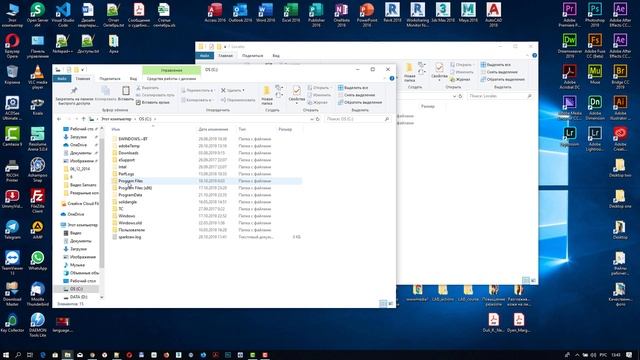
Task: Open quick access toolbar dropdown in OS (C:) title bar
Action: click(83, 70)
